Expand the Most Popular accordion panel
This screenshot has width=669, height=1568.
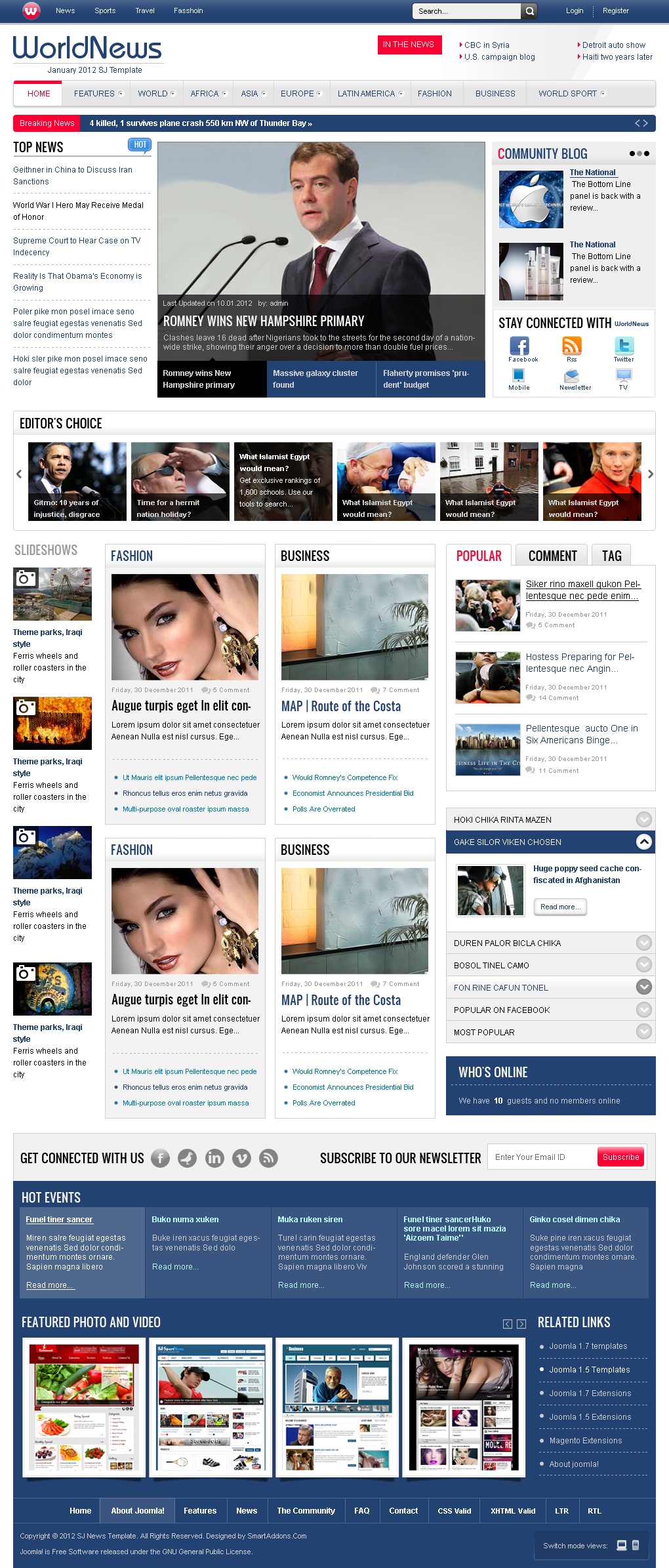coord(644,1032)
